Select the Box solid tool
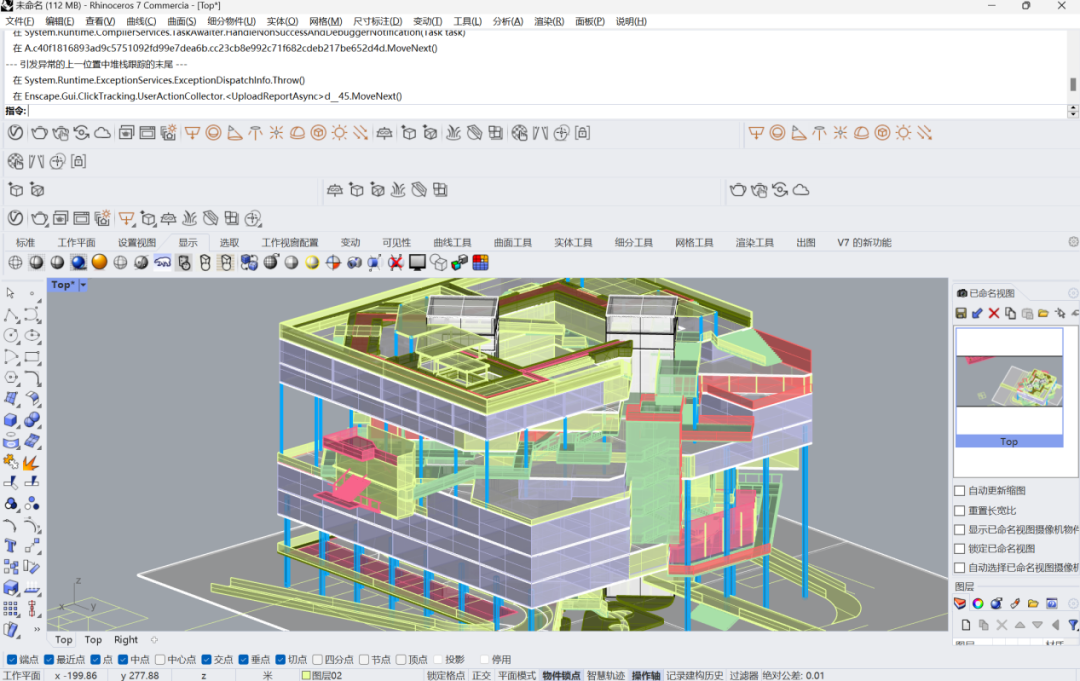1080x681 pixels. tap(11, 420)
